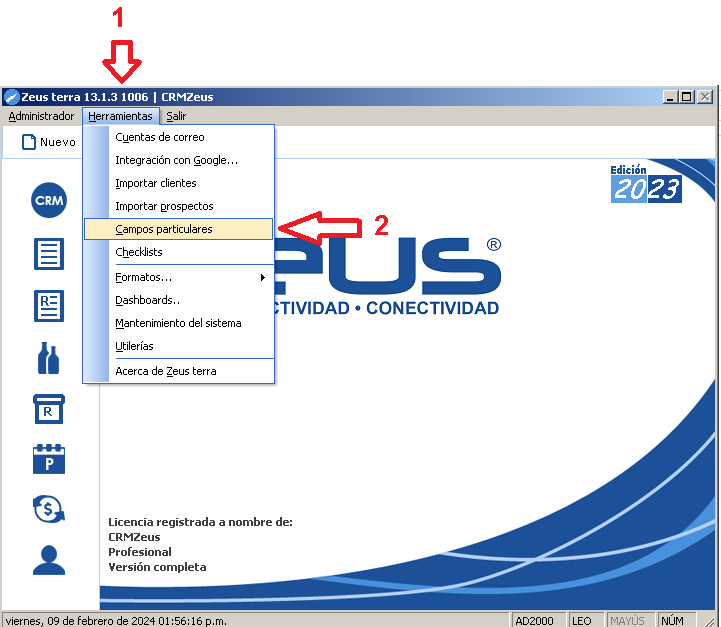Viewport: 721px width, 627px height.
Task: Open Dashboards.. menu entry
Action: tap(179, 300)
